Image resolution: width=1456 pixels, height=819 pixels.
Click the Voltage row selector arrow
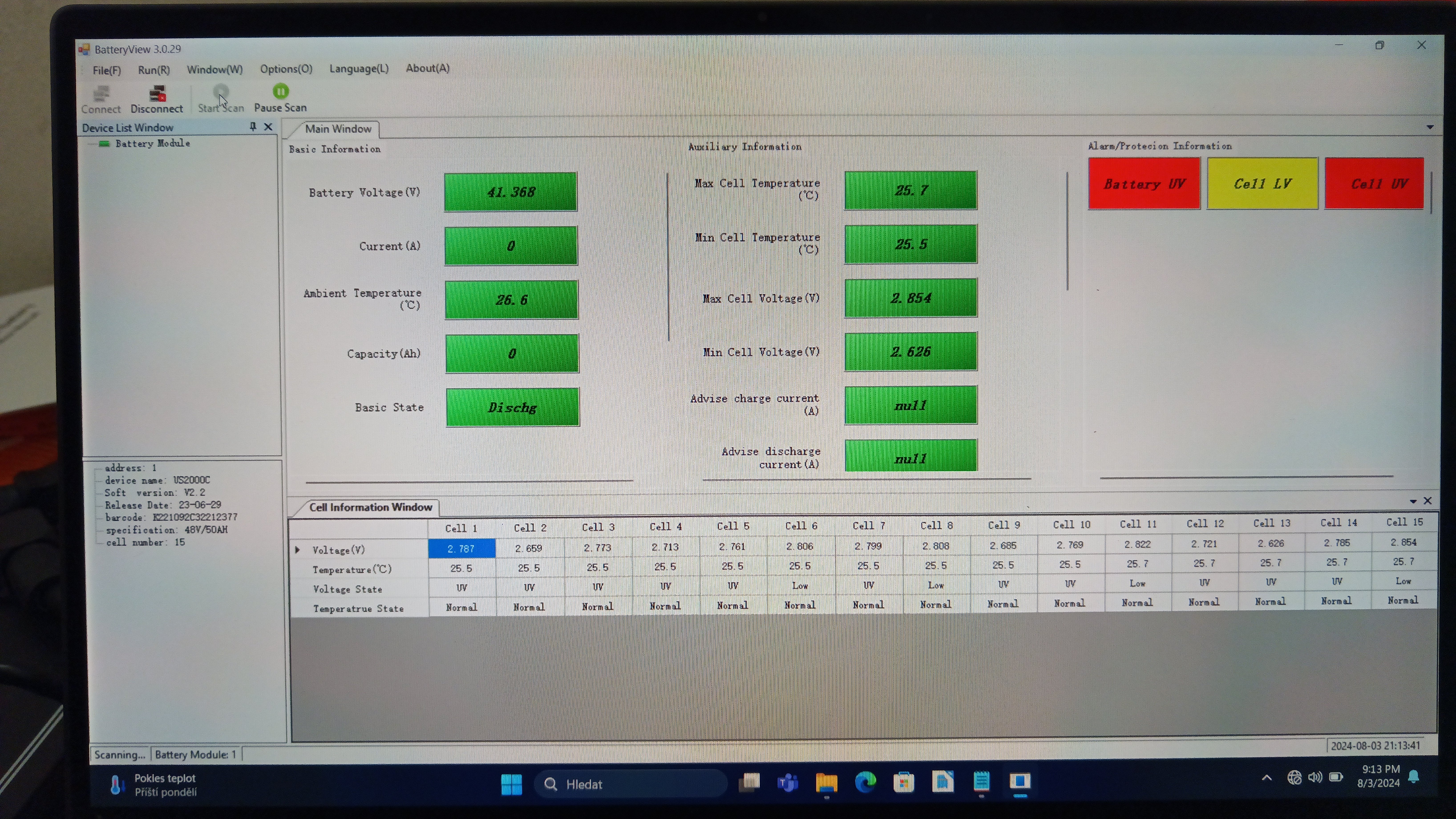tap(297, 549)
